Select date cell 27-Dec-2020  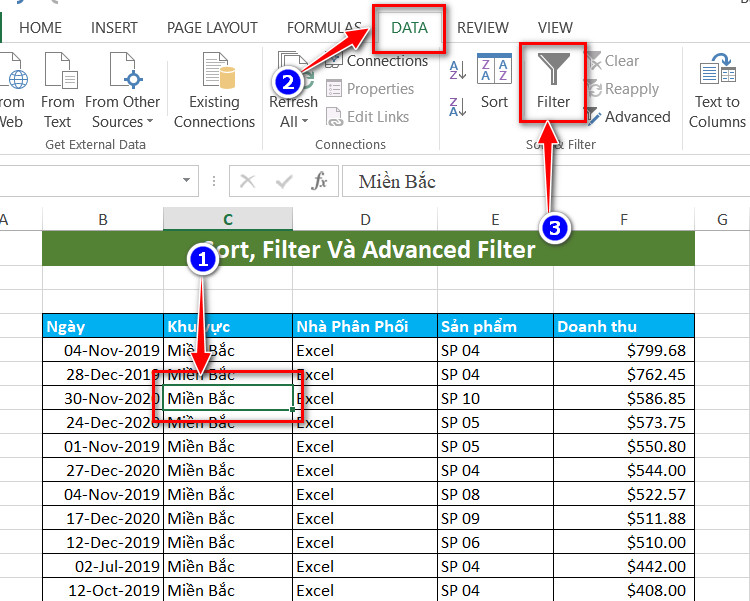tap(103, 470)
